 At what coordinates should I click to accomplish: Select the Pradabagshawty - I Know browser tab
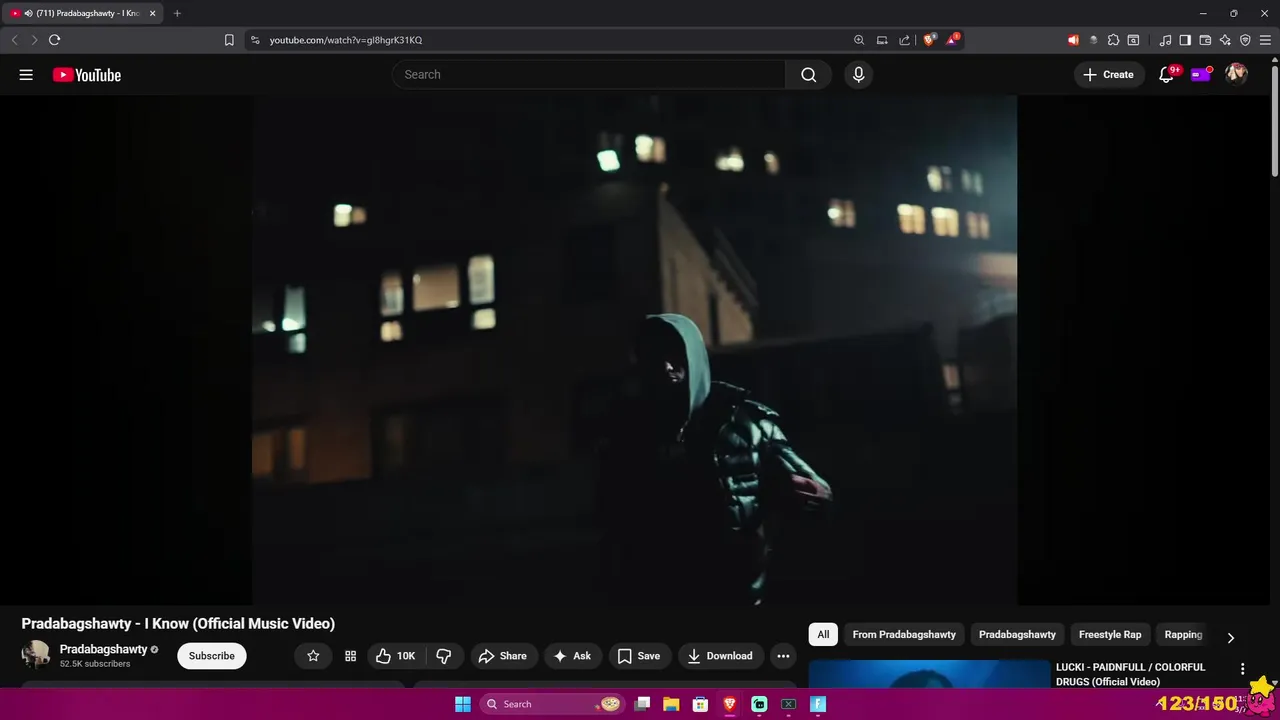[x=84, y=13]
